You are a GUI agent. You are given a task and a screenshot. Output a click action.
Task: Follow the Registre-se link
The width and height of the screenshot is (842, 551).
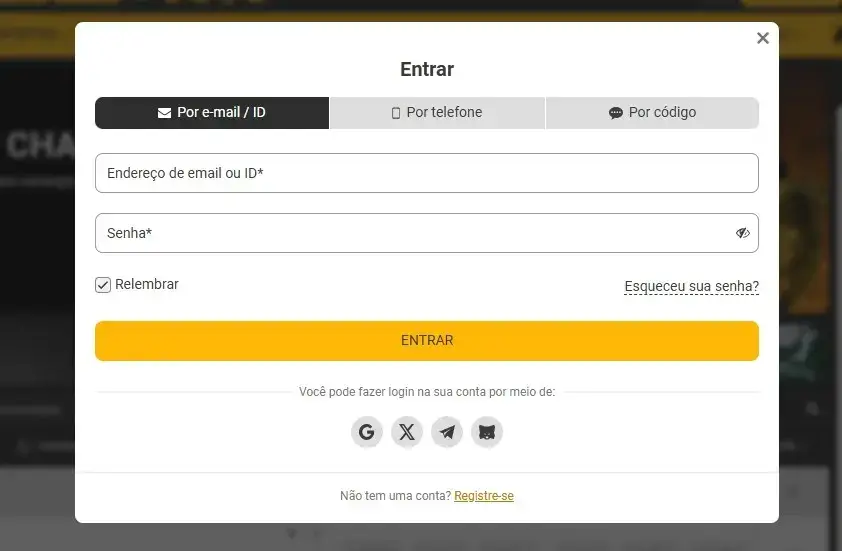point(484,496)
